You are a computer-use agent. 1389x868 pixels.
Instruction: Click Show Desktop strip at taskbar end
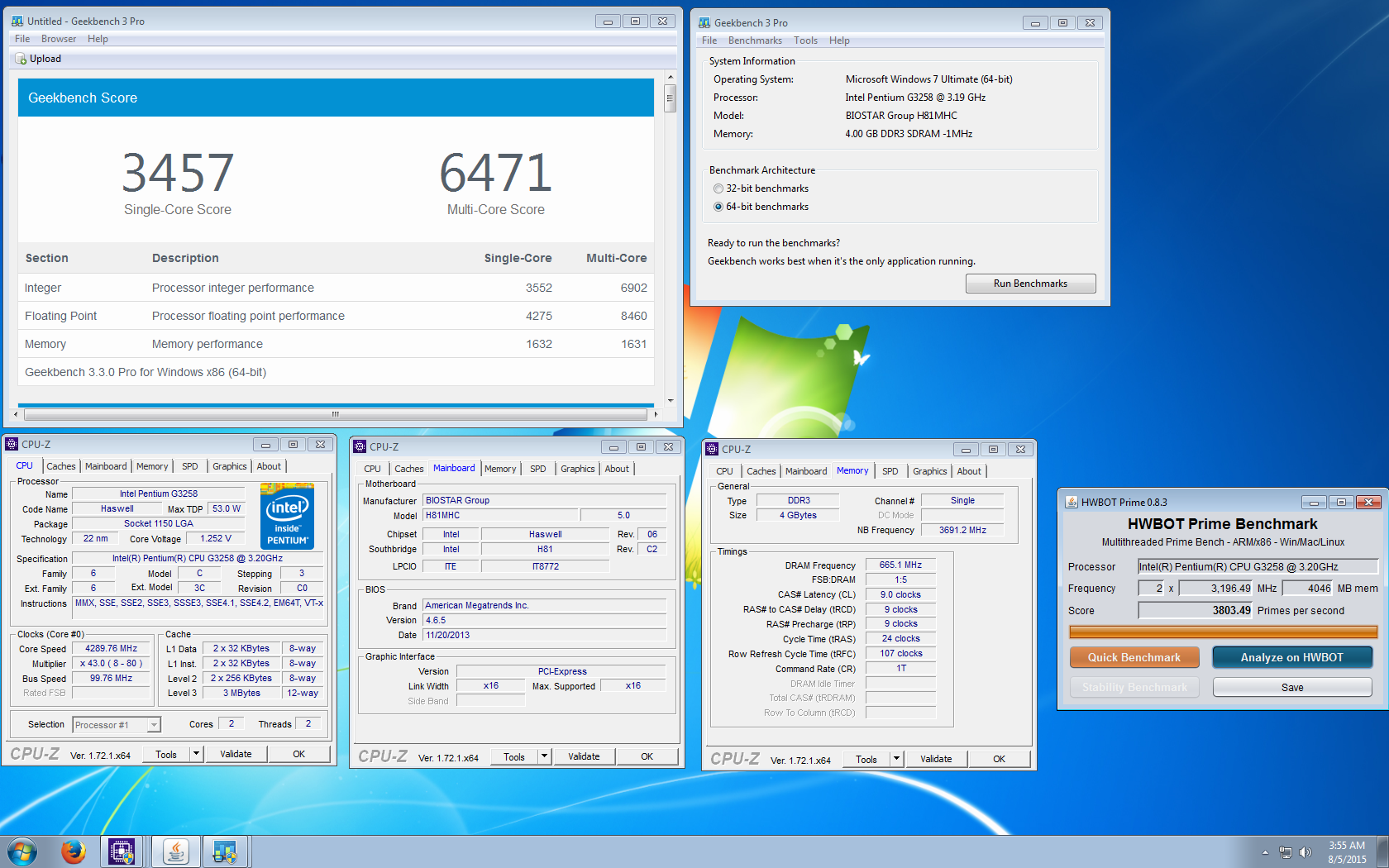coord(1382,851)
